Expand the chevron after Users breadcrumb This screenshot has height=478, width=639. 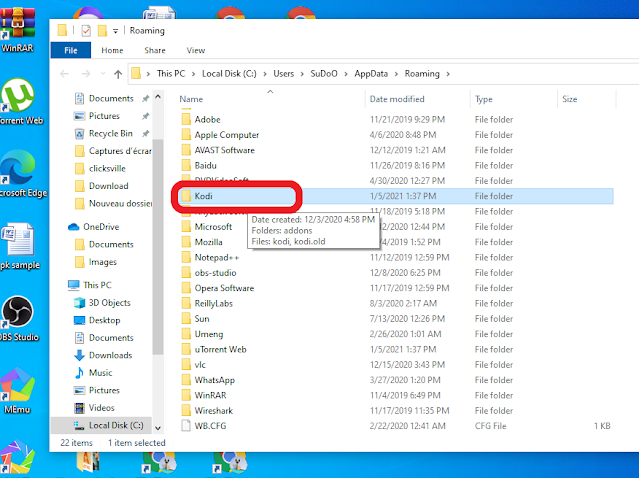click(x=302, y=74)
